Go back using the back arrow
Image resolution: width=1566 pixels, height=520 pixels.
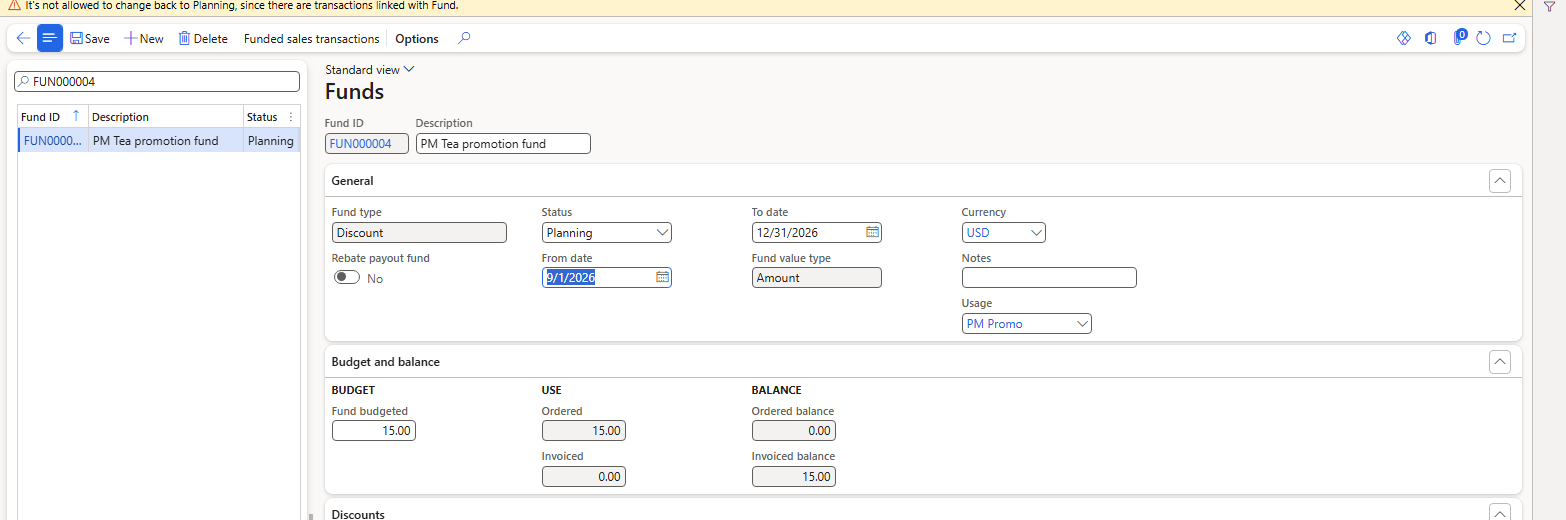tap(23, 39)
